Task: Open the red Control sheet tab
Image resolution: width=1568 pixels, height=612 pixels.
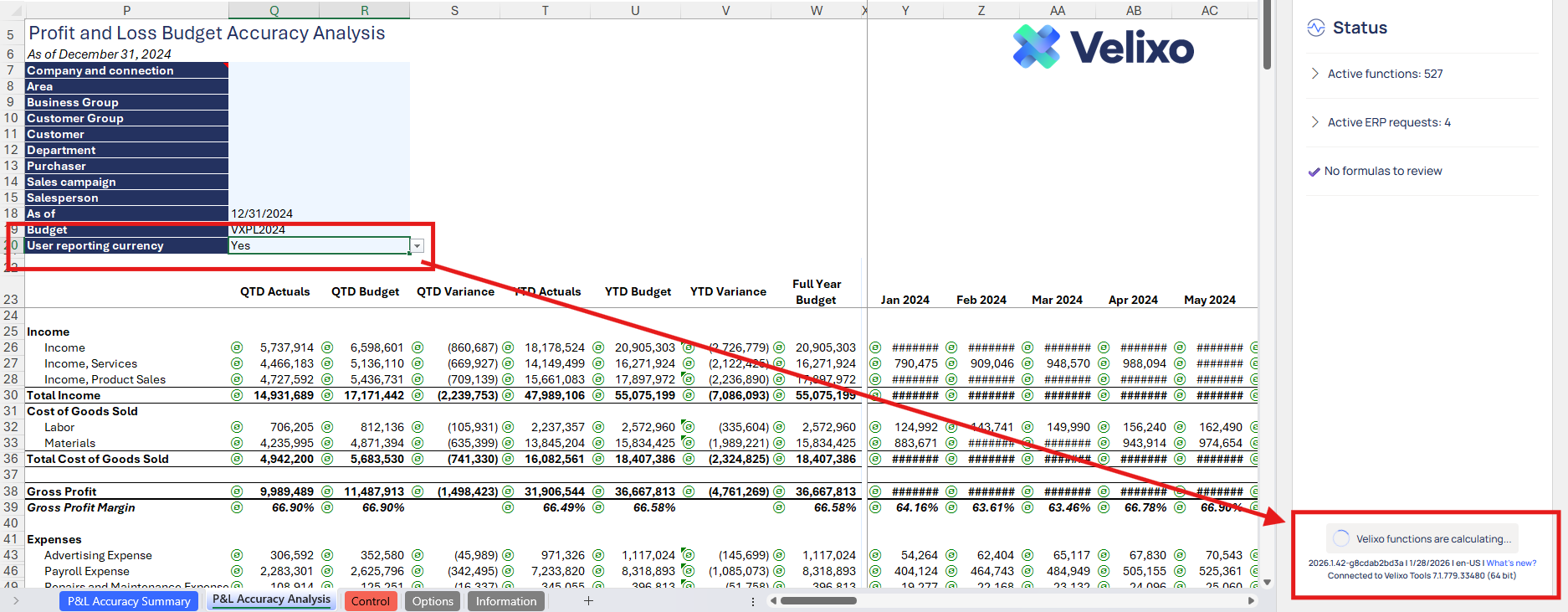Action: click(370, 601)
